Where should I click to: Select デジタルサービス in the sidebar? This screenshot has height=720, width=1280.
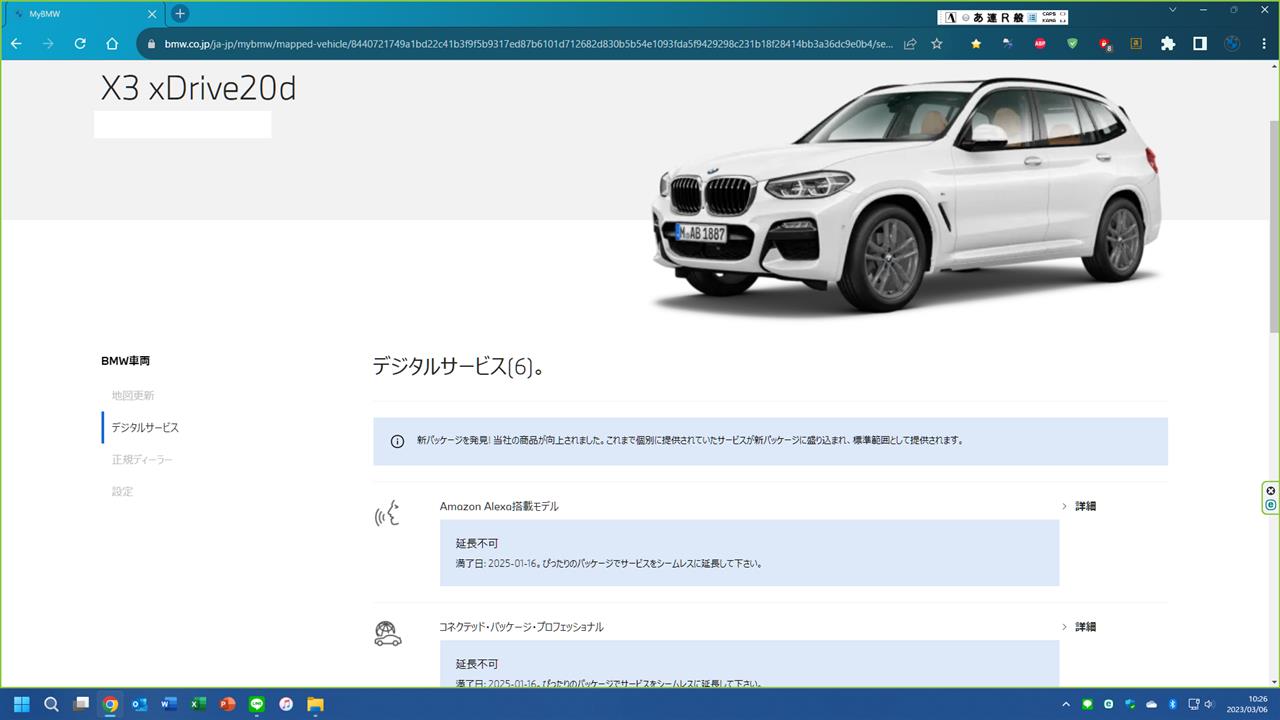pos(145,427)
